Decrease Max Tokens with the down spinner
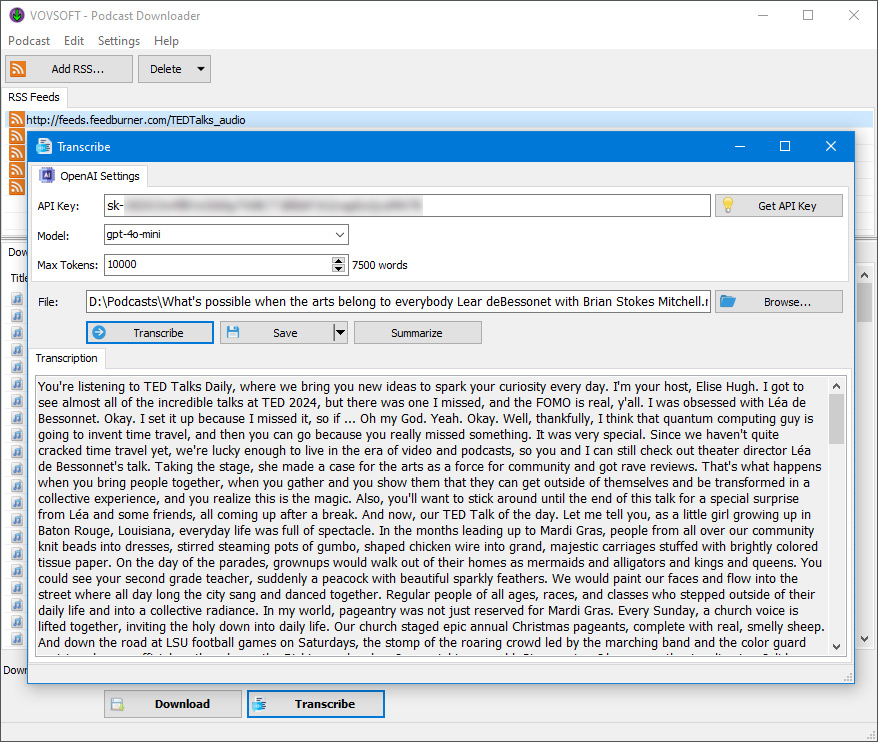Image resolution: width=878 pixels, height=742 pixels. click(x=338, y=269)
